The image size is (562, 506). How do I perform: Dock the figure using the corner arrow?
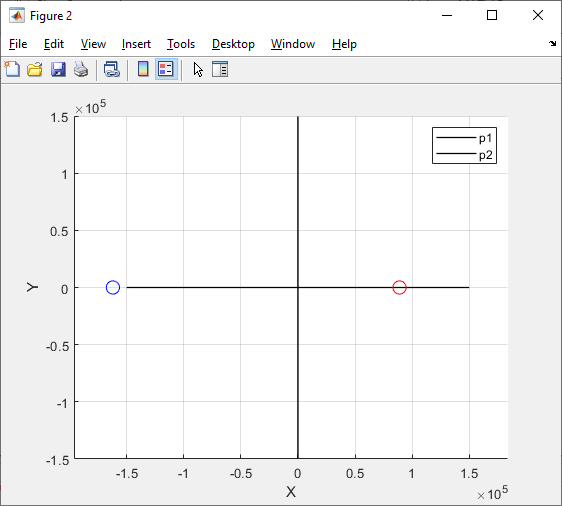tap(552, 43)
